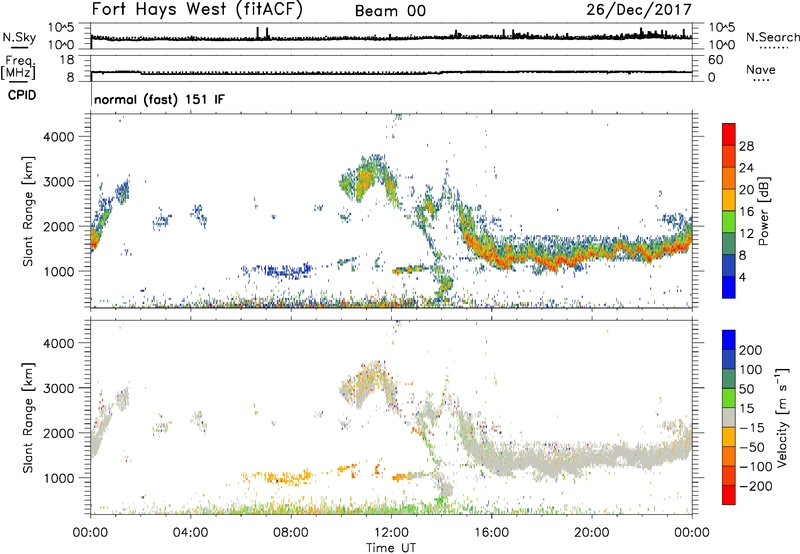Click the blue top segment of Velocity colorbar
The height and width of the screenshot is (554, 800).
point(729,340)
